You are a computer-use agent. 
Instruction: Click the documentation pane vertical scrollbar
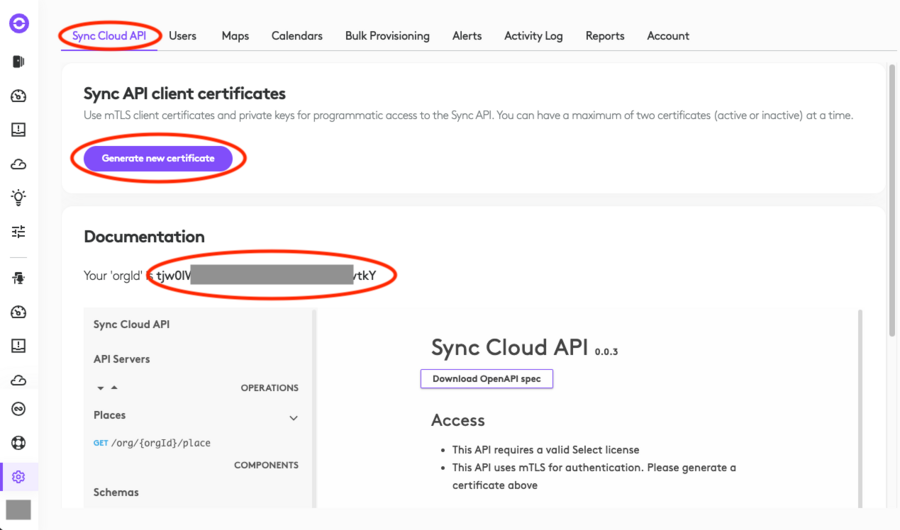[x=860, y=408]
